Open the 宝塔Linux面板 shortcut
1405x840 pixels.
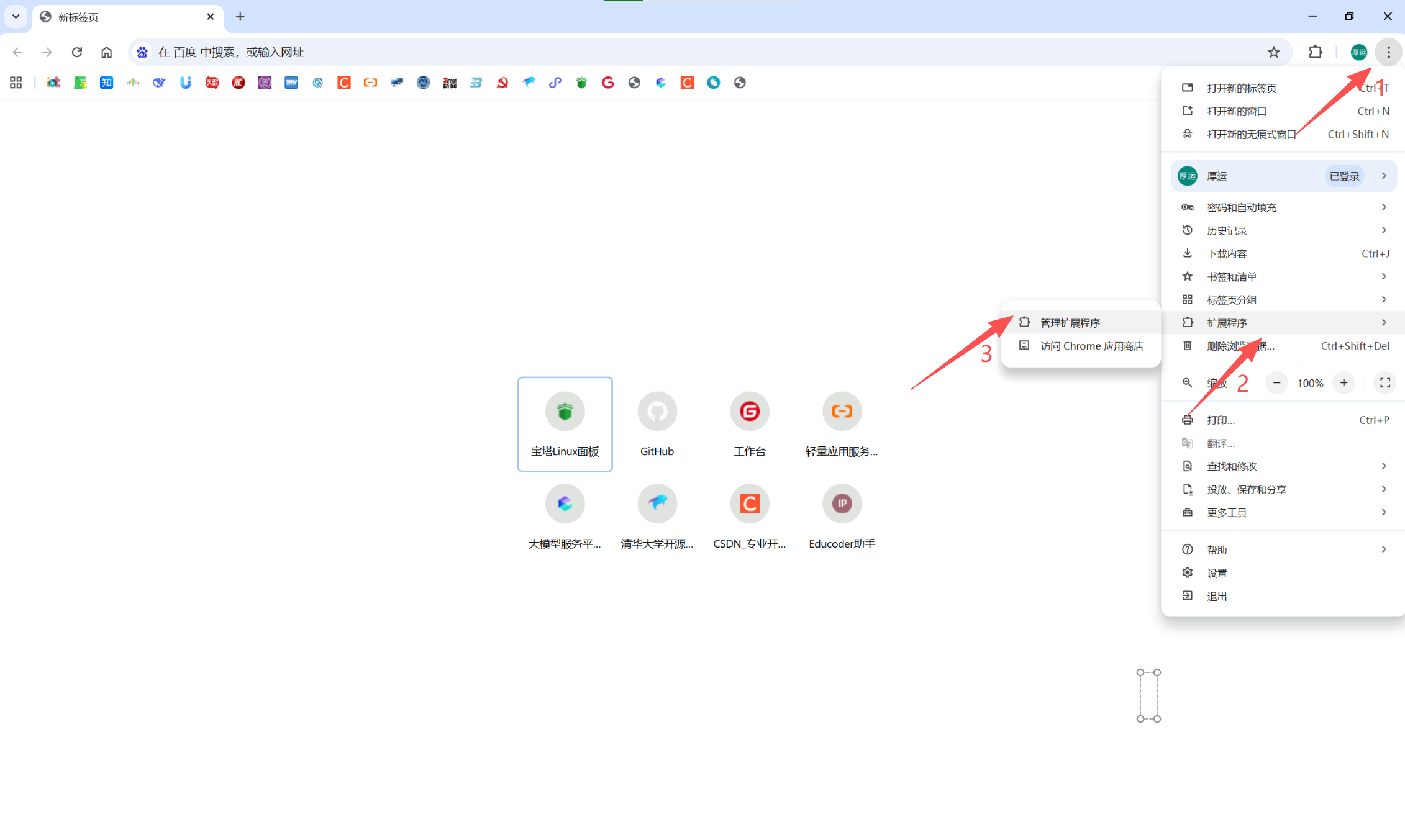(x=565, y=424)
